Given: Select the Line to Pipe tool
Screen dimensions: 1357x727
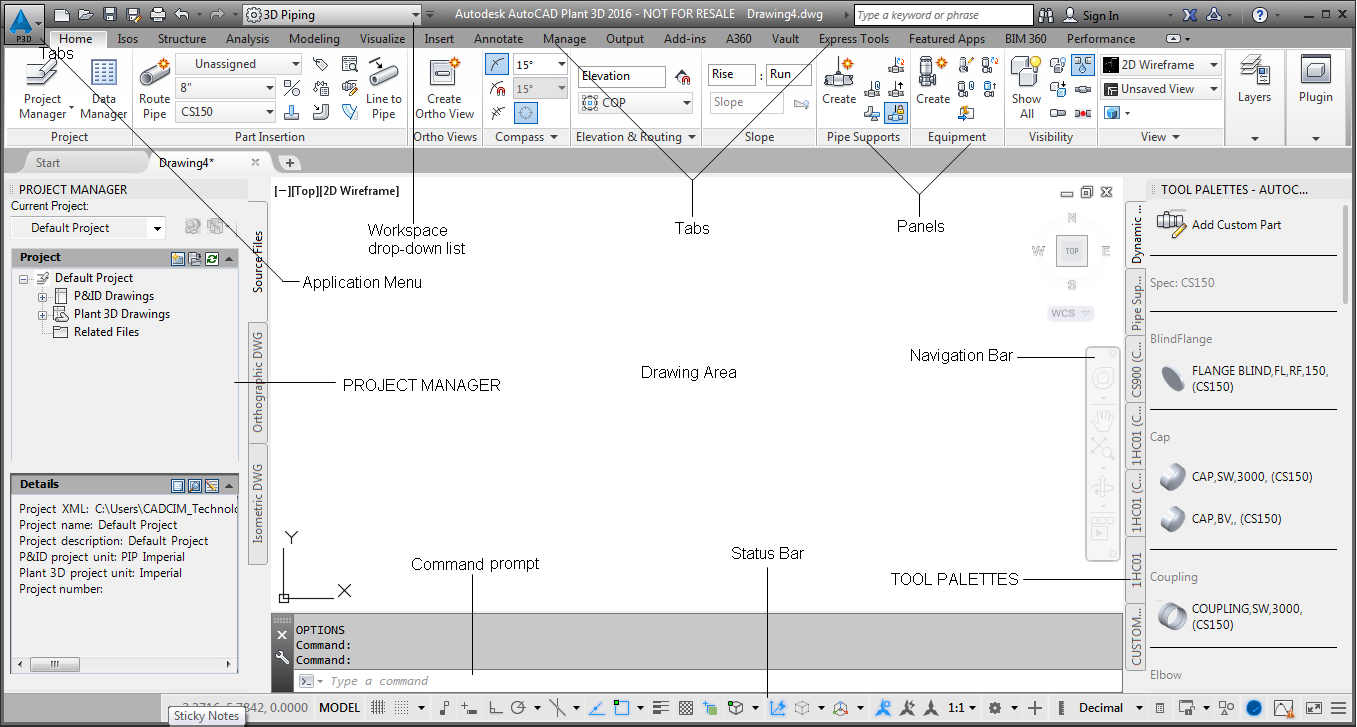Looking at the screenshot, I should (383, 88).
